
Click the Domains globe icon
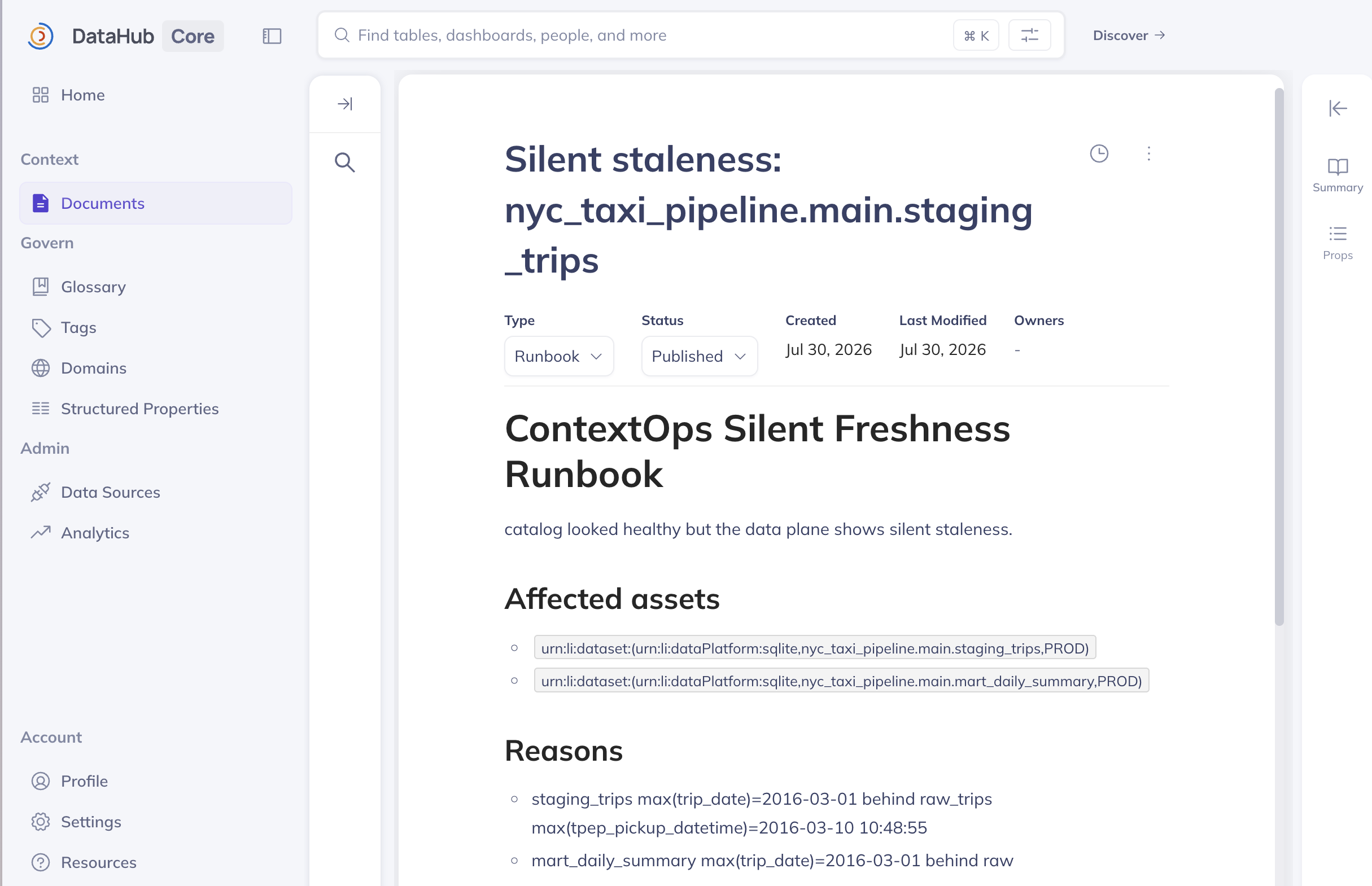pyautogui.click(x=40, y=368)
